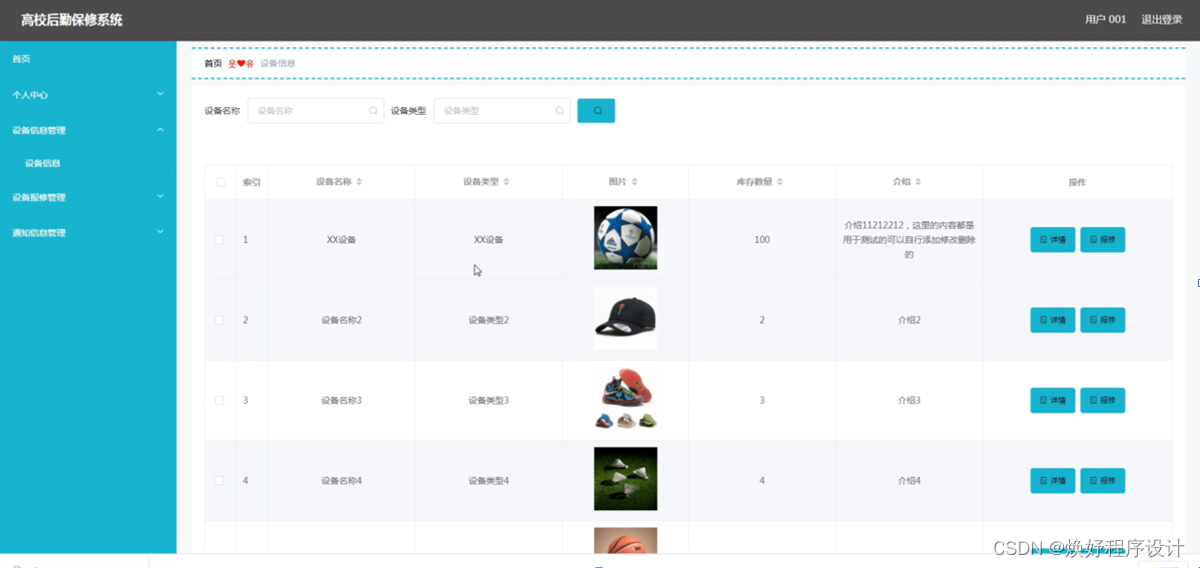
Task: Click 退出登录 in the top bar
Action: 1162,19
